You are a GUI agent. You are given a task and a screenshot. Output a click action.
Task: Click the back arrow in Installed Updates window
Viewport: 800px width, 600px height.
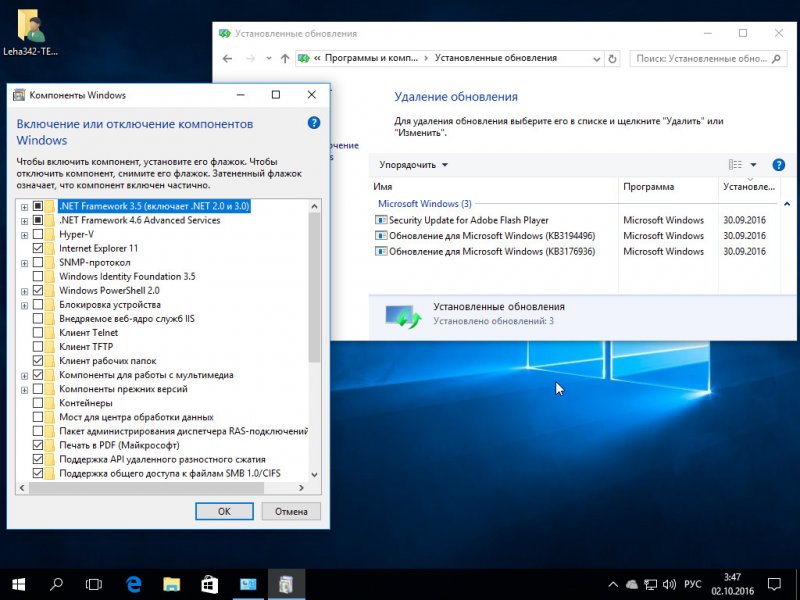[x=228, y=59]
